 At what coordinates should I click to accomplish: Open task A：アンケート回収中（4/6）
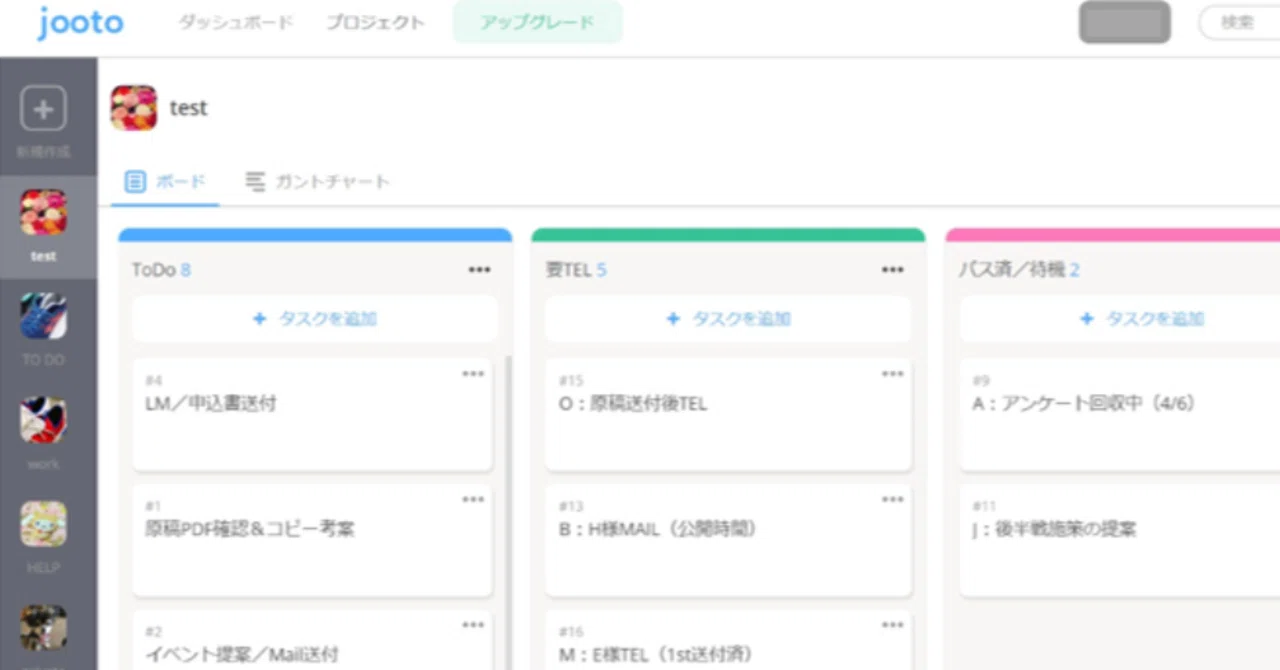pyautogui.click(x=1120, y=414)
